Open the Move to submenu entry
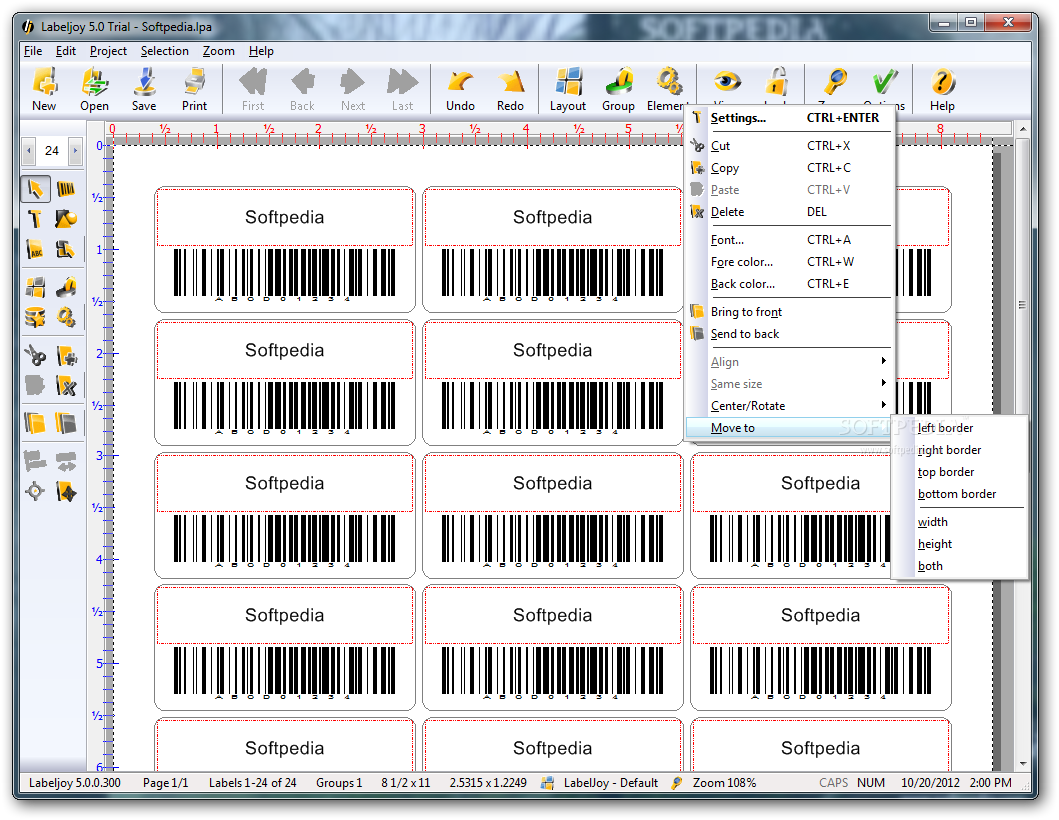Image resolution: width=1059 pixels, height=820 pixels. (x=788, y=428)
